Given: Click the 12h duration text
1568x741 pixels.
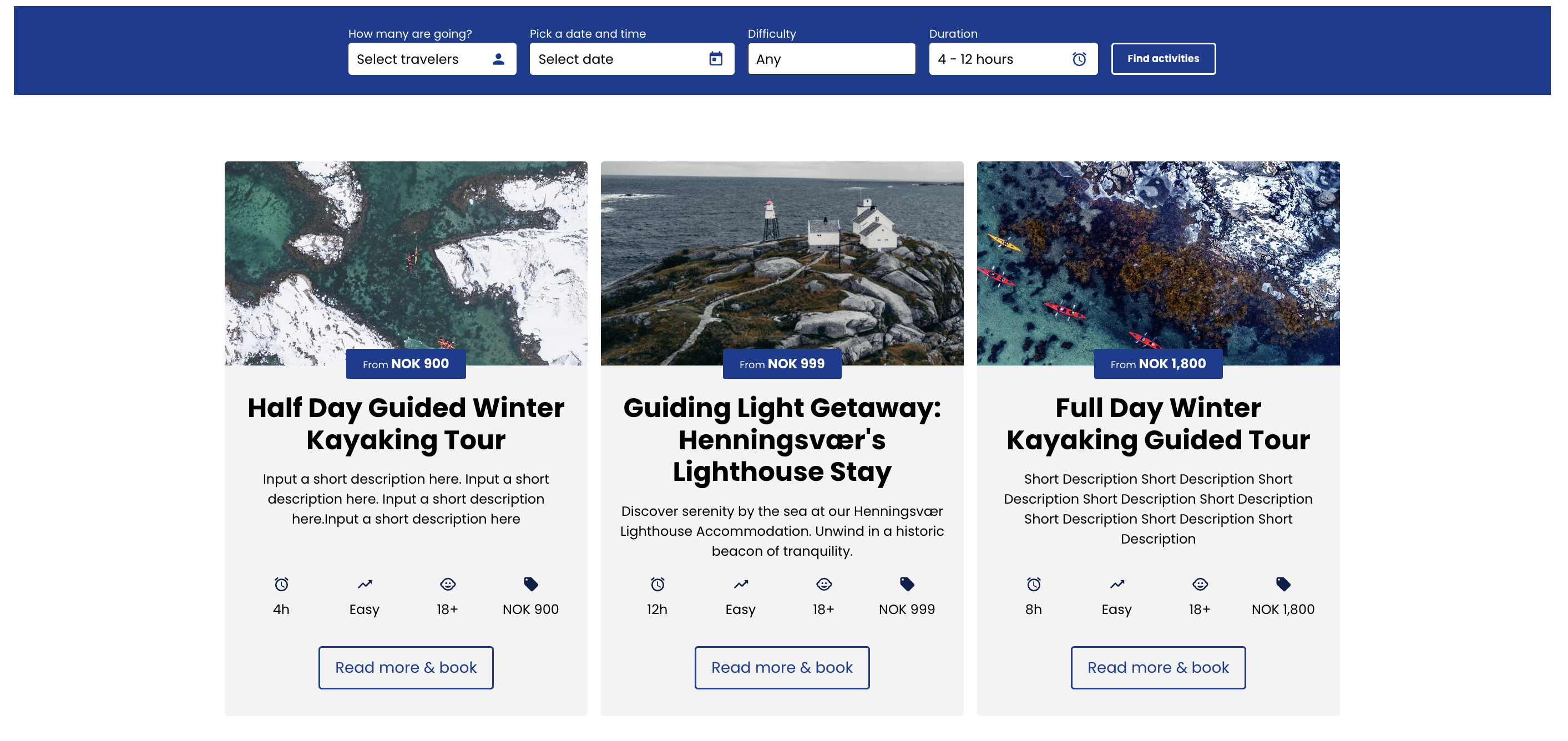Looking at the screenshot, I should click(657, 609).
